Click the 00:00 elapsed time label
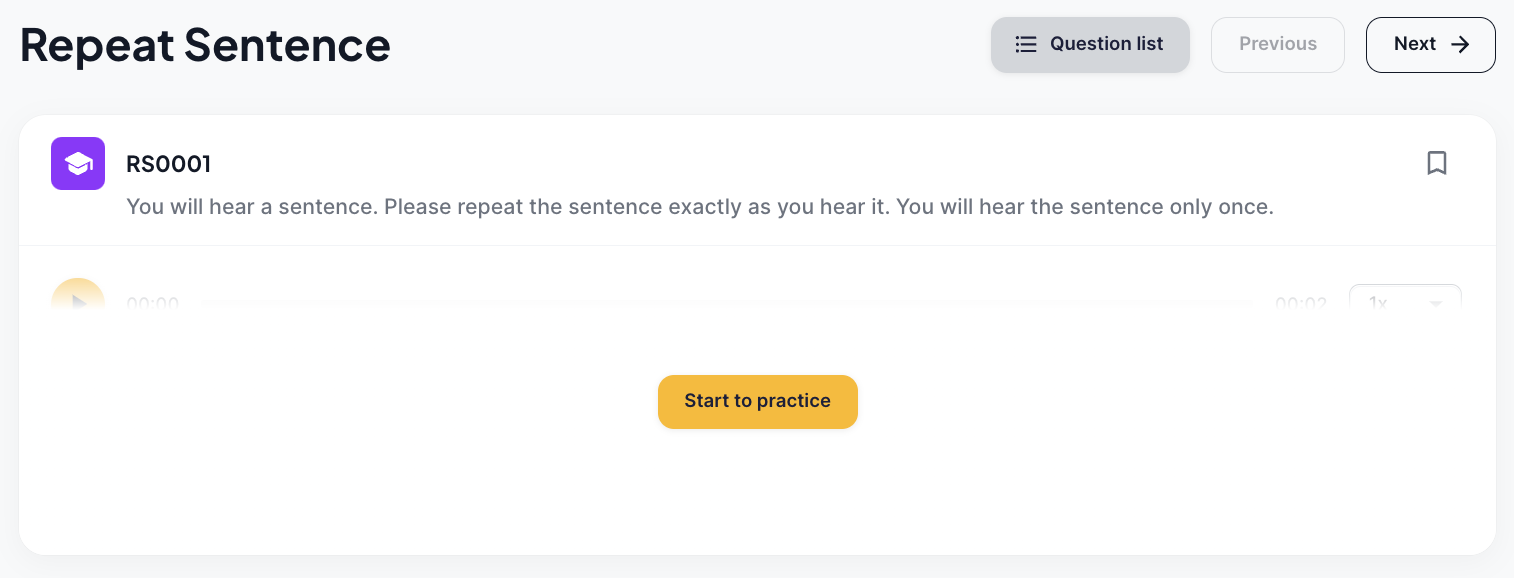The image size is (1514, 578). click(152, 303)
